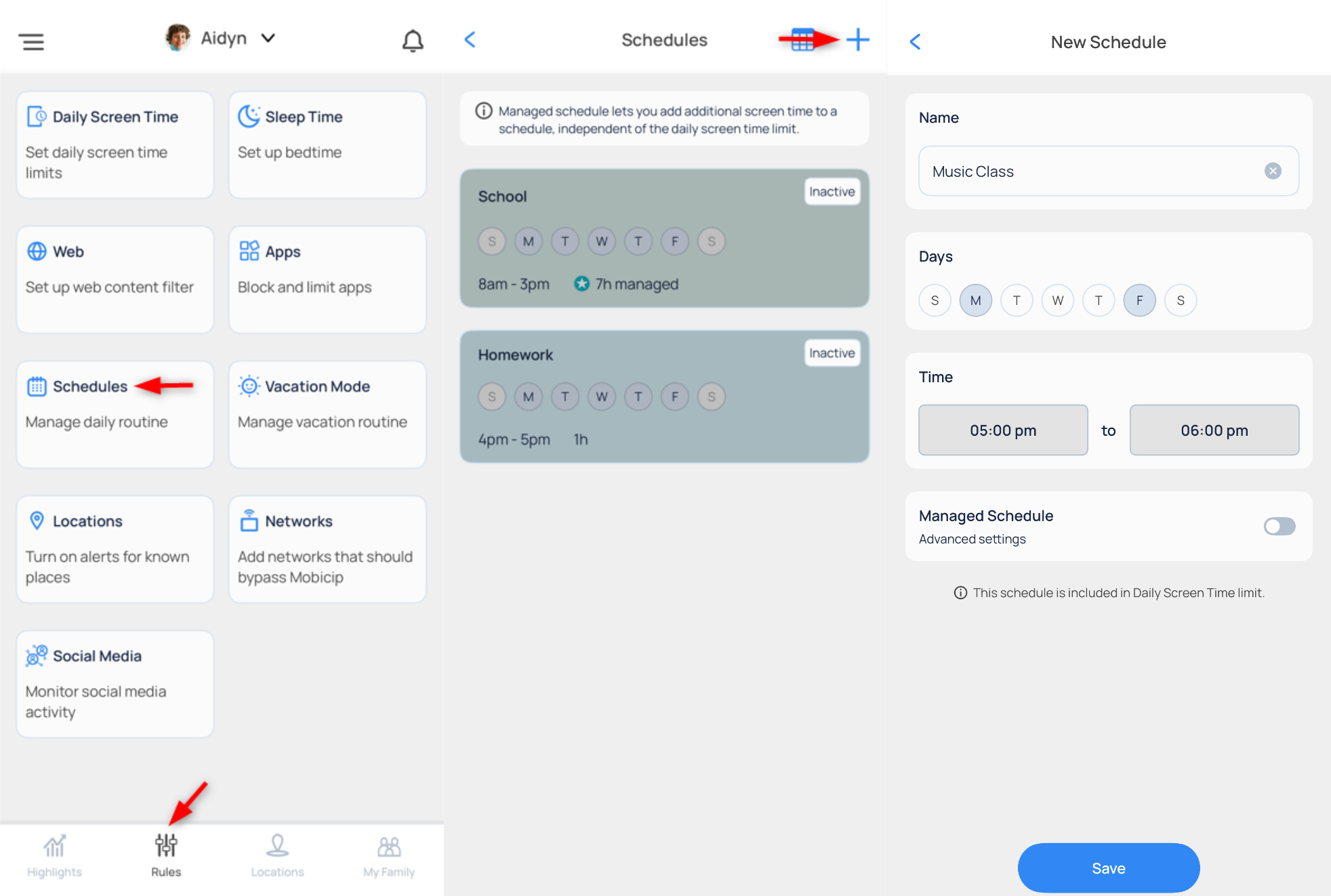Toggle Sunday in New Schedule days
Viewport: 1331px width, 896px height.
(x=935, y=300)
